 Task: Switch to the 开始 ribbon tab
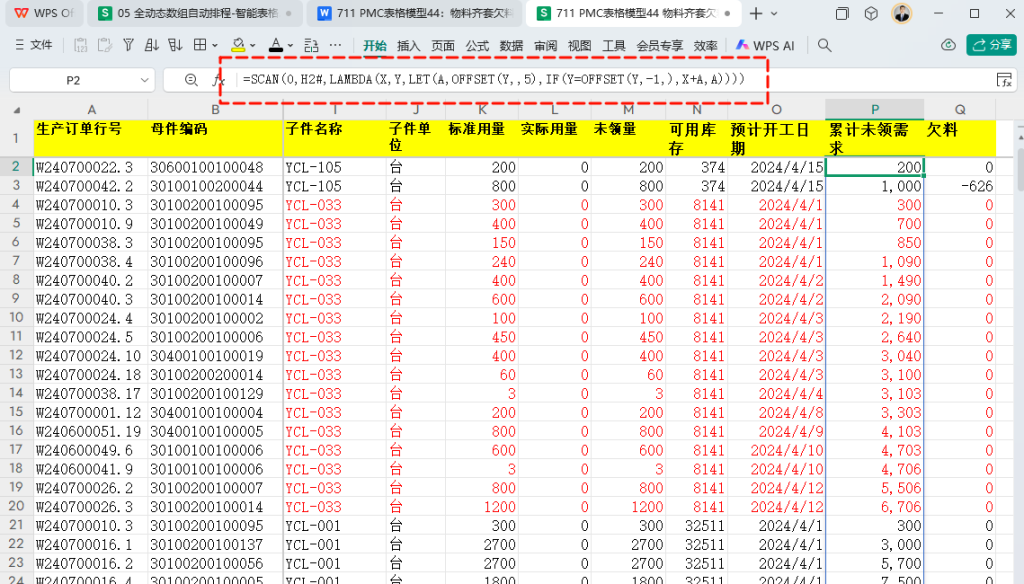(375, 46)
